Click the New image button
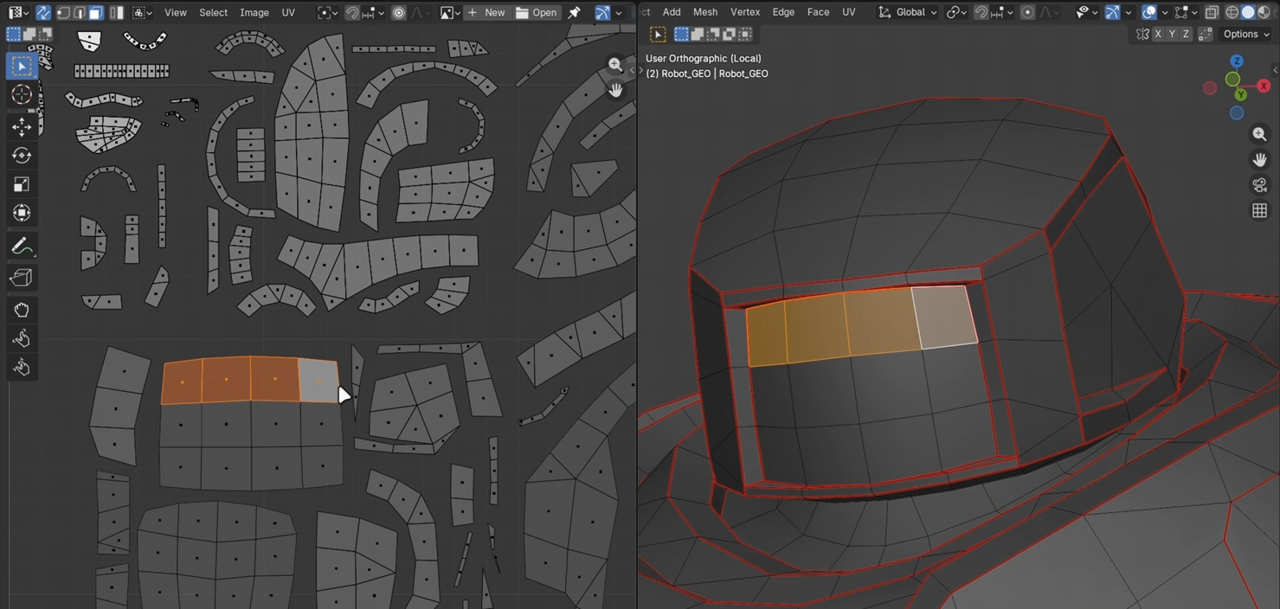This screenshot has height=609, width=1280. pyautogui.click(x=486, y=13)
